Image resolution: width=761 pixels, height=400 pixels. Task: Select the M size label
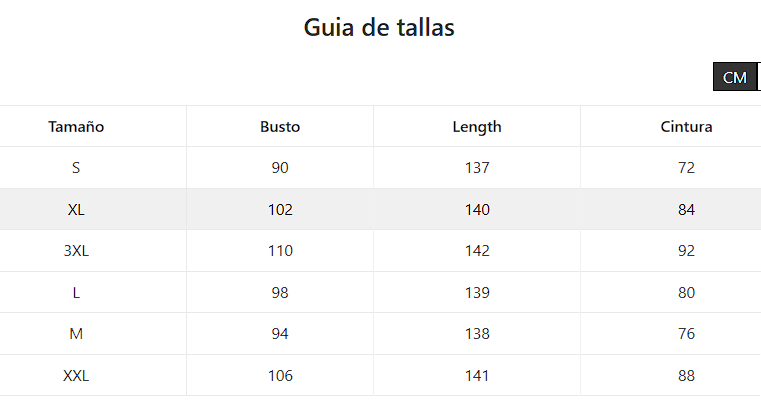(76, 334)
